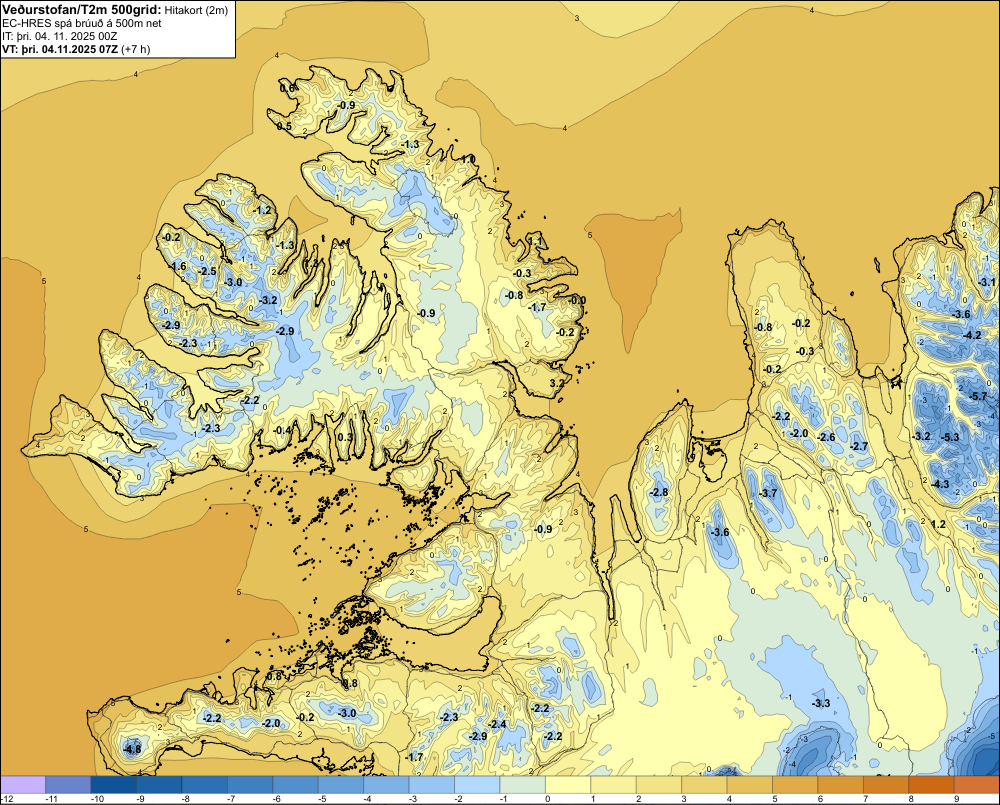Click the 0.3 temperature value
The width and height of the screenshot is (1000, 805).
click(x=345, y=437)
